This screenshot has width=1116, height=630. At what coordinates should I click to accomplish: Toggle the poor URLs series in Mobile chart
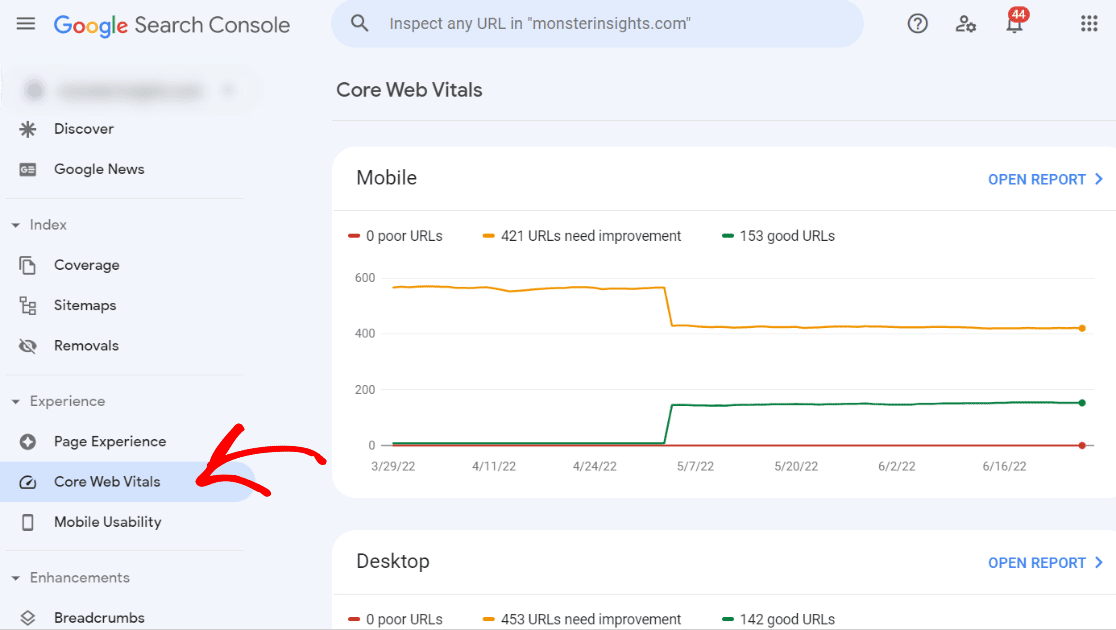(395, 236)
